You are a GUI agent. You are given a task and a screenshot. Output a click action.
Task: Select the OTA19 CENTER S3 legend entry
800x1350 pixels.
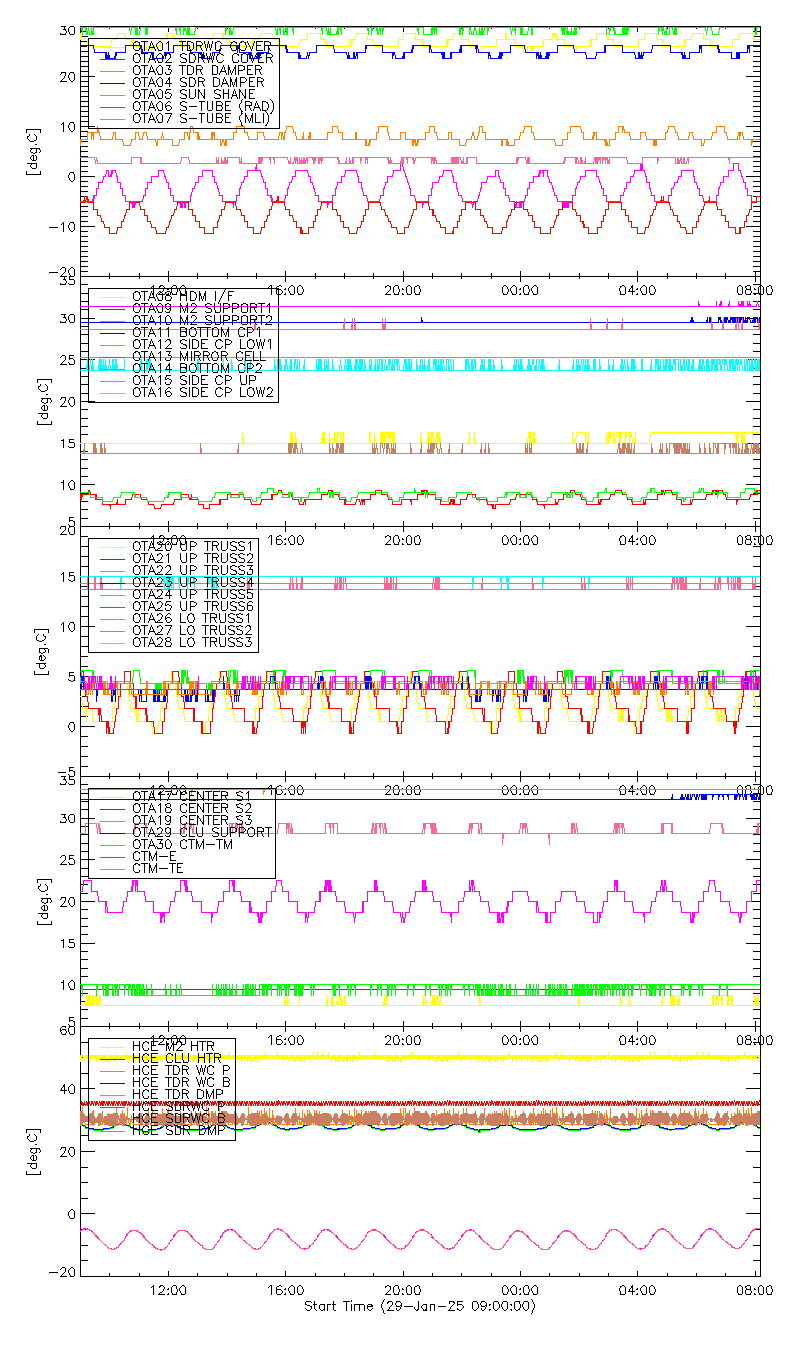click(x=192, y=819)
